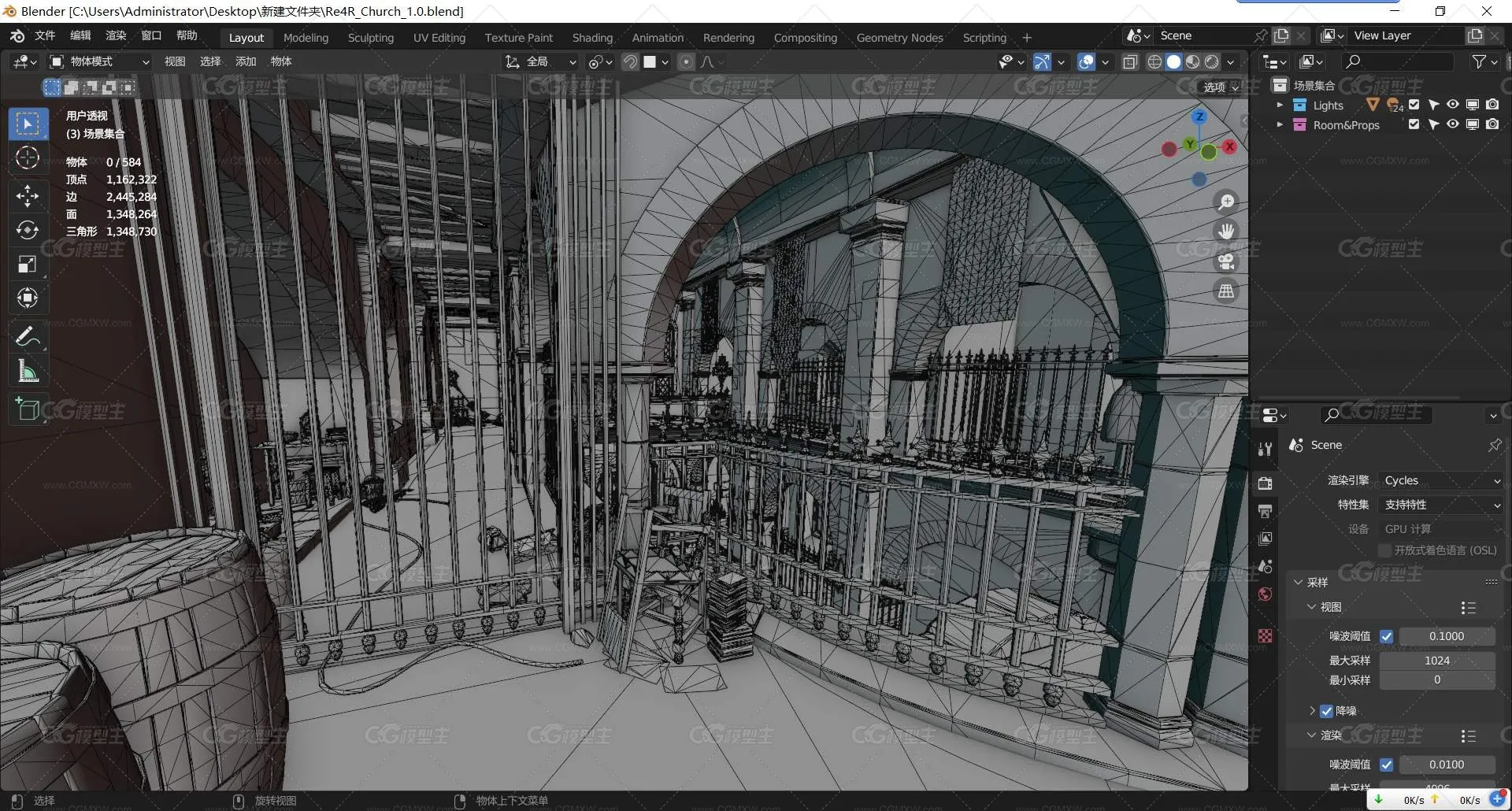The width and height of the screenshot is (1512, 811).
Task: Choose the Scale tool
Action: tap(28, 265)
